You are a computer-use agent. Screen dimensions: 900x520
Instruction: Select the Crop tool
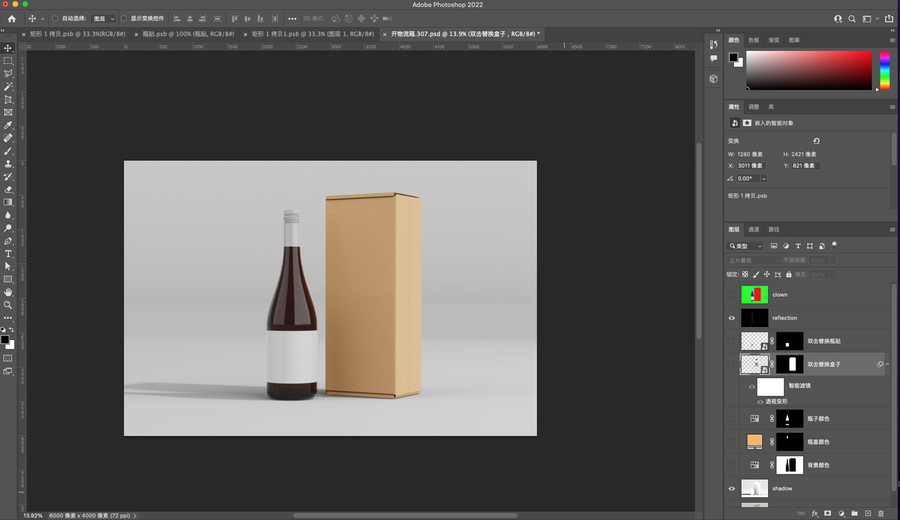click(x=8, y=100)
